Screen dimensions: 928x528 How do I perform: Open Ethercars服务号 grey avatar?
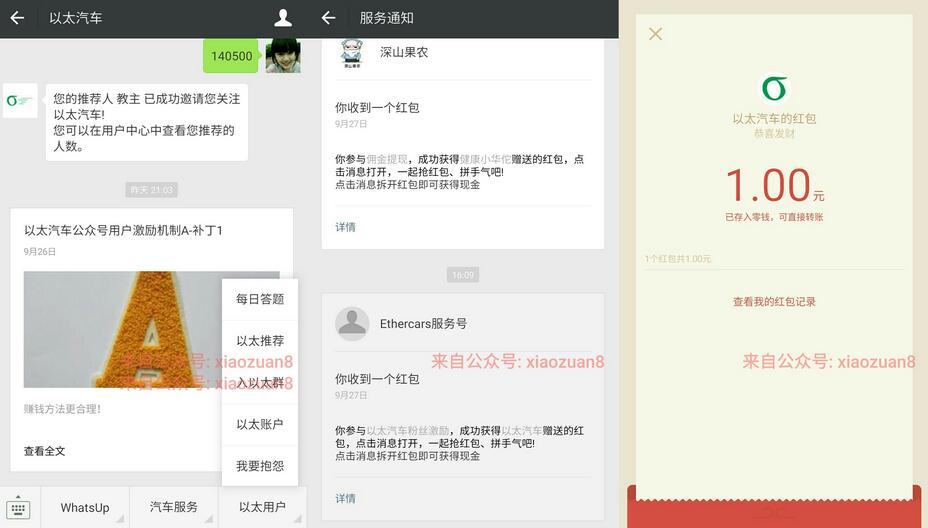coord(352,324)
